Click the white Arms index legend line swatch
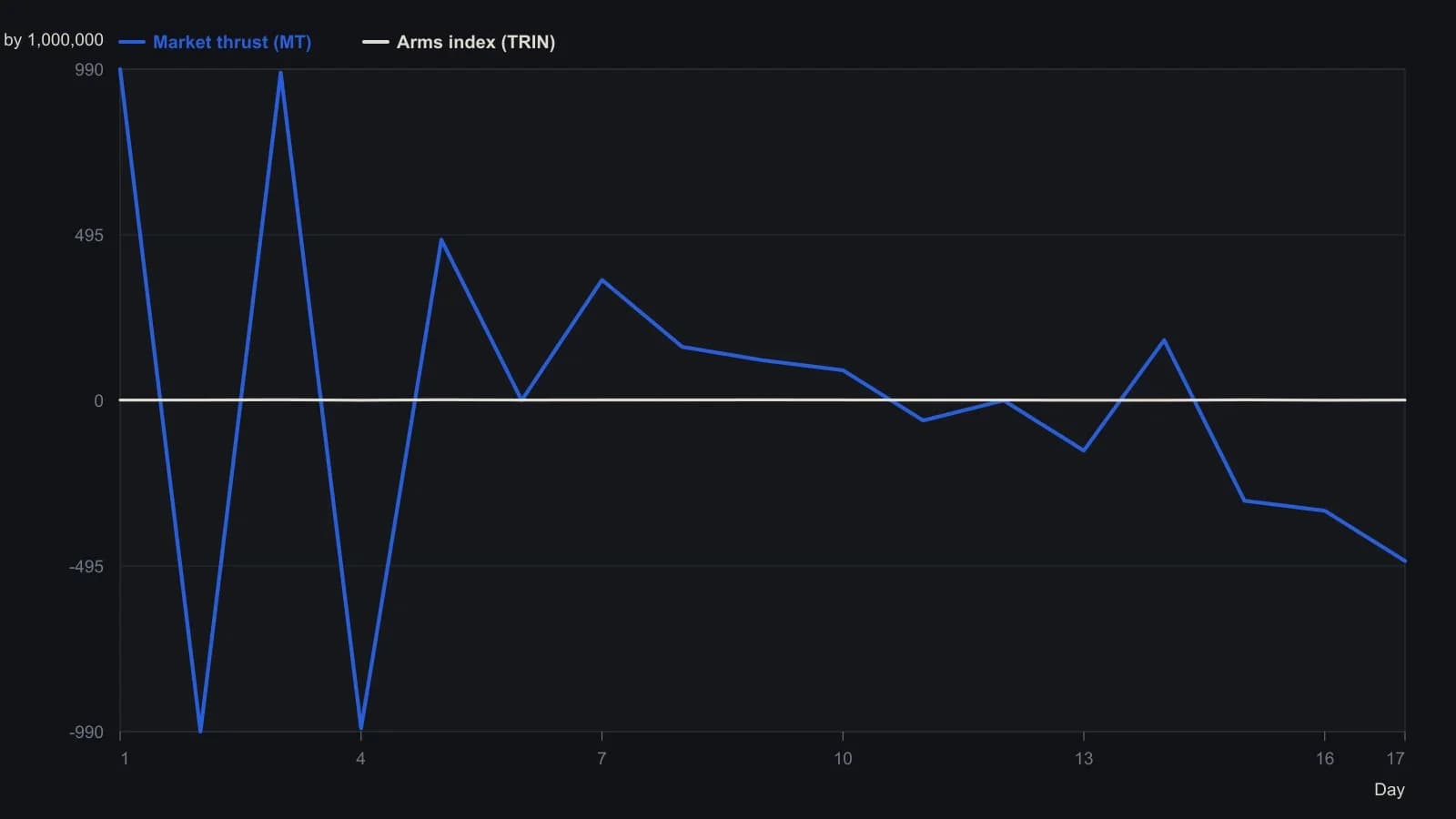Viewport: 1456px width, 819px height. click(375, 42)
